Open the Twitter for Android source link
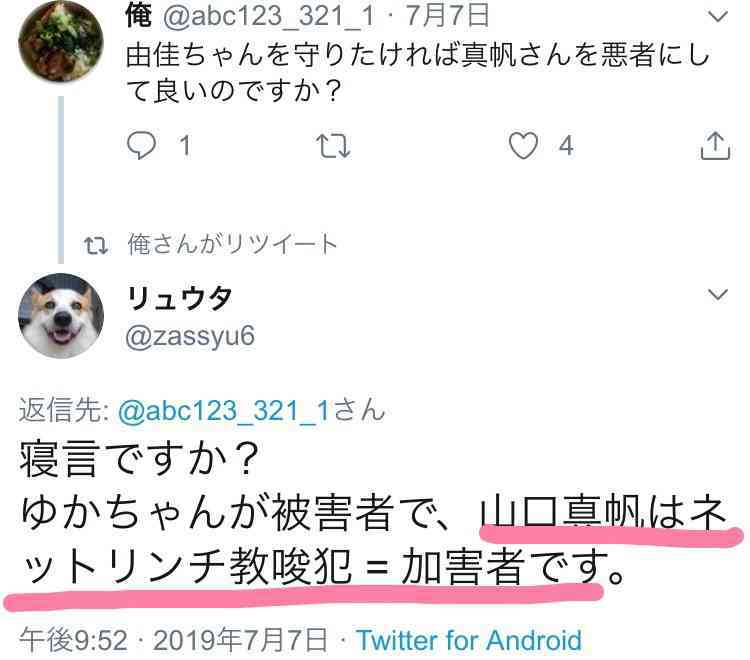The width and height of the screenshot is (750, 660). click(x=470, y=640)
